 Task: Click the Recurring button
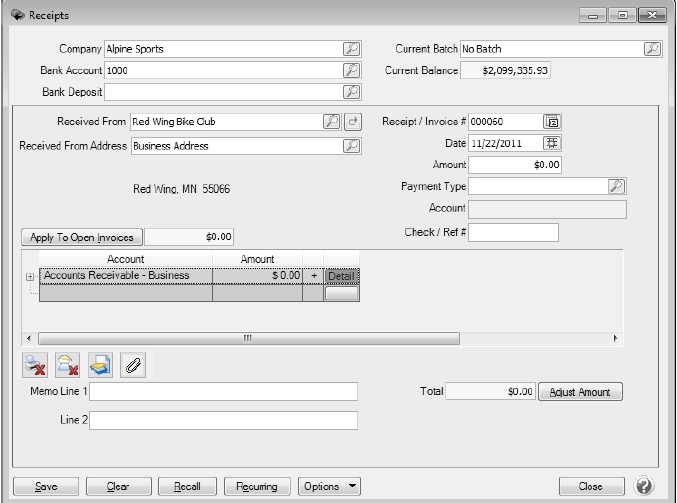click(x=257, y=487)
